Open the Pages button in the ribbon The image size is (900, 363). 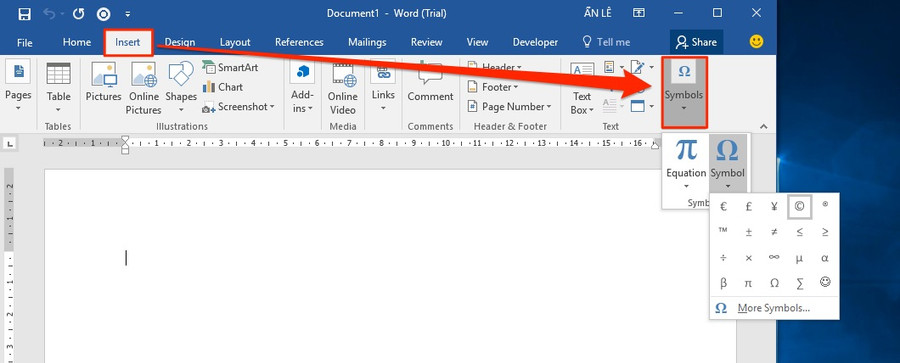18,87
